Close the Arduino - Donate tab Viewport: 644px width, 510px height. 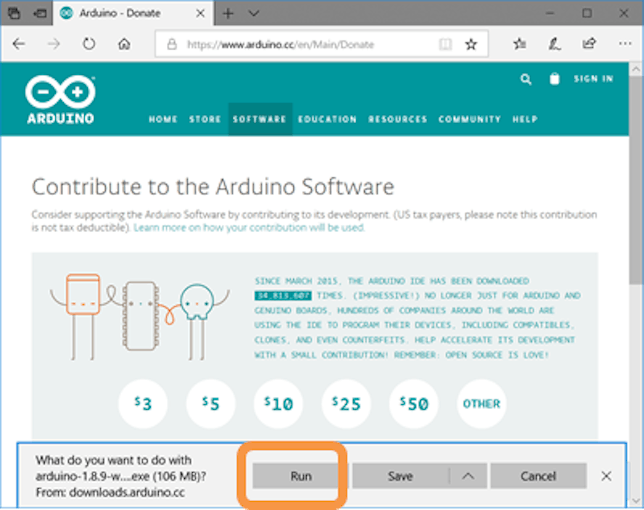click(200, 14)
